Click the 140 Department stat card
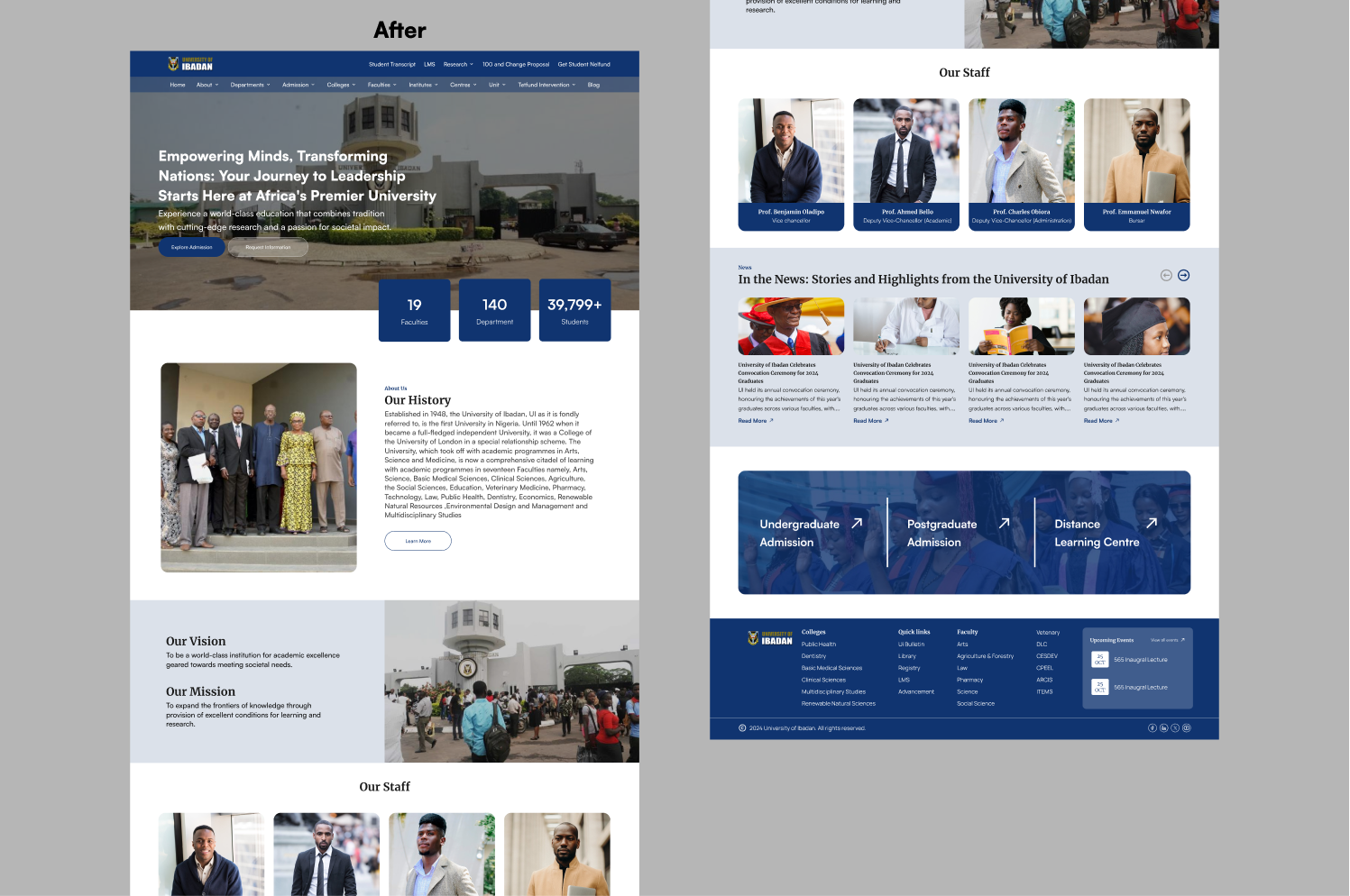Image resolution: width=1350 pixels, height=896 pixels. [494, 310]
